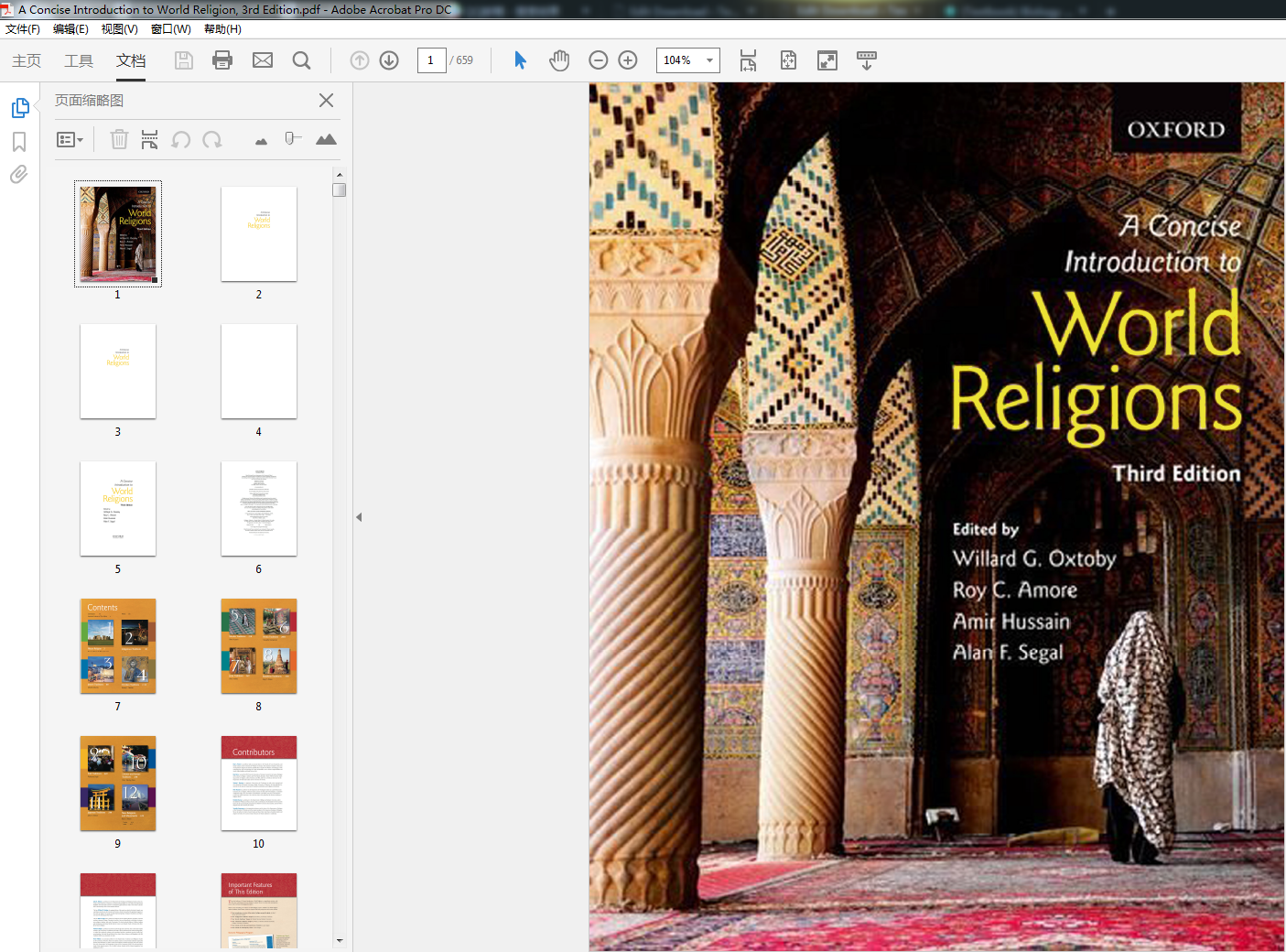This screenshot has height=952, width=1286.
Task: Click the fit width scrolling icon
Action: coord(748,60)
